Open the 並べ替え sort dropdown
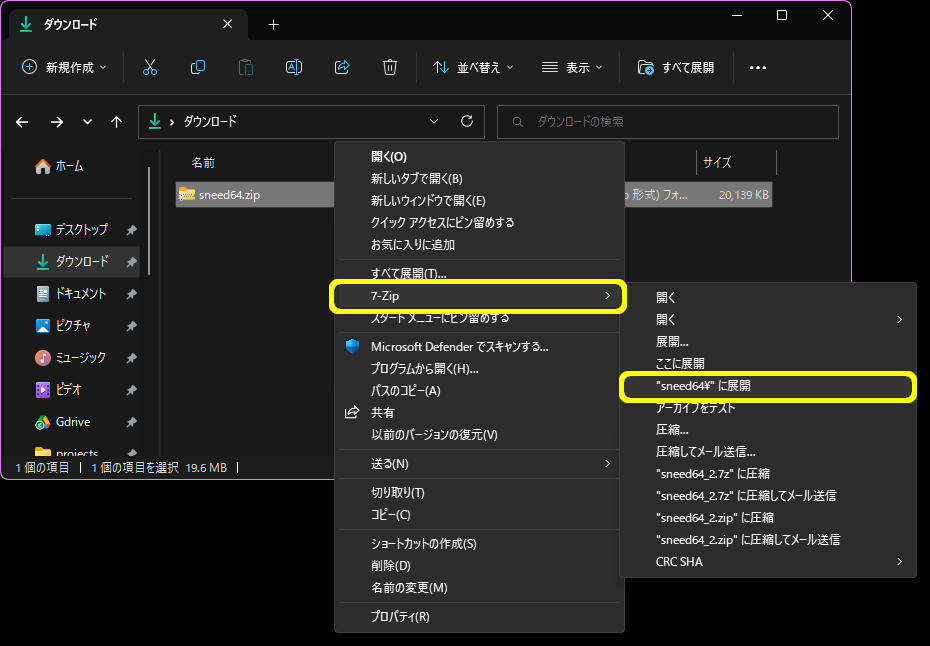Image resolution: width=930 pixels, height=646 pixels. (x=473, y=67)
